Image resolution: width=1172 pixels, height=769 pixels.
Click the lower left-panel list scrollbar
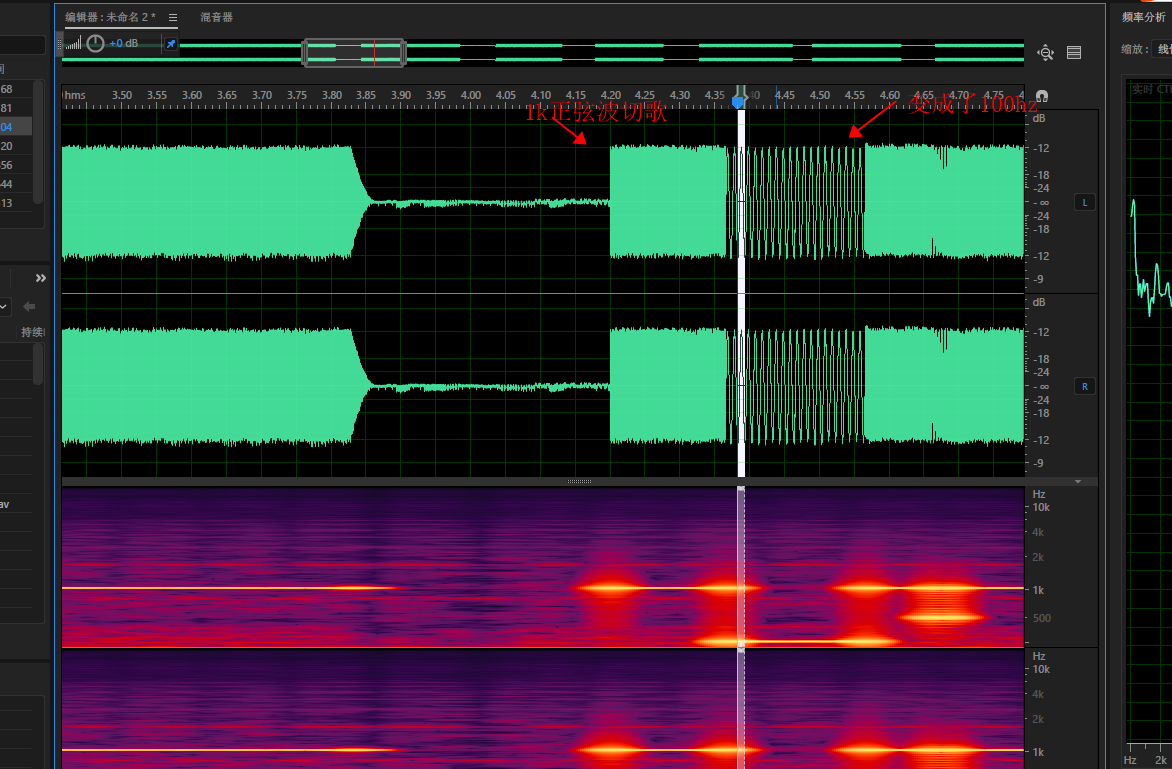[38, 365]
